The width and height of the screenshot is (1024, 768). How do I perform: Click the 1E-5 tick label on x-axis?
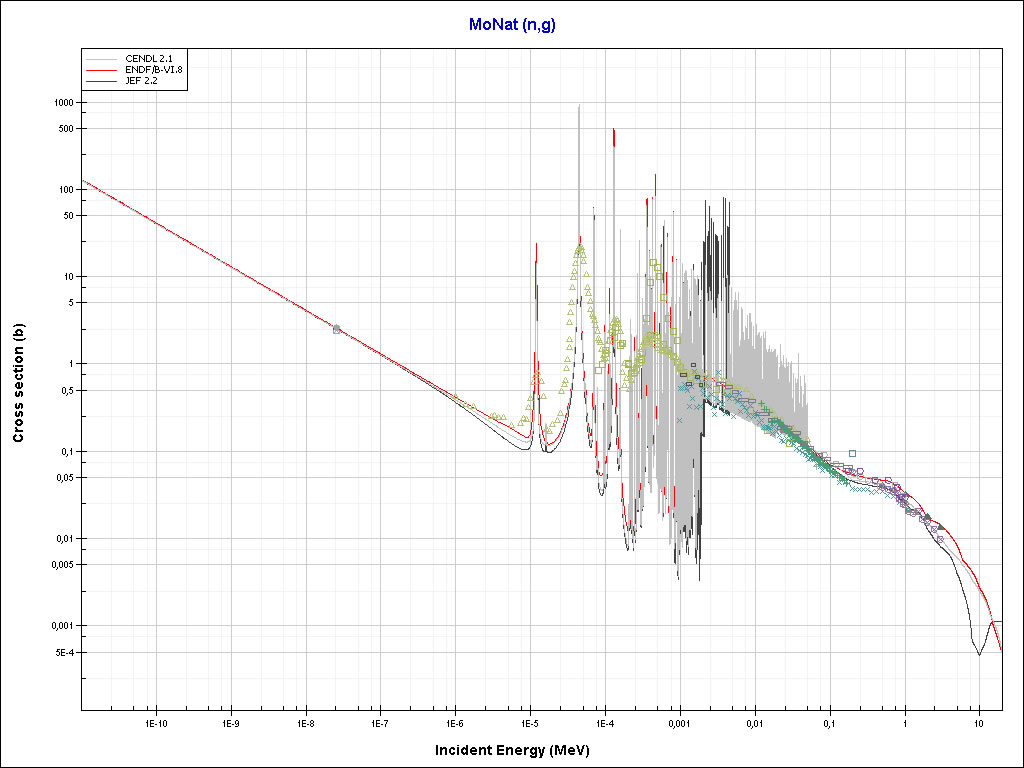point(530,721)
